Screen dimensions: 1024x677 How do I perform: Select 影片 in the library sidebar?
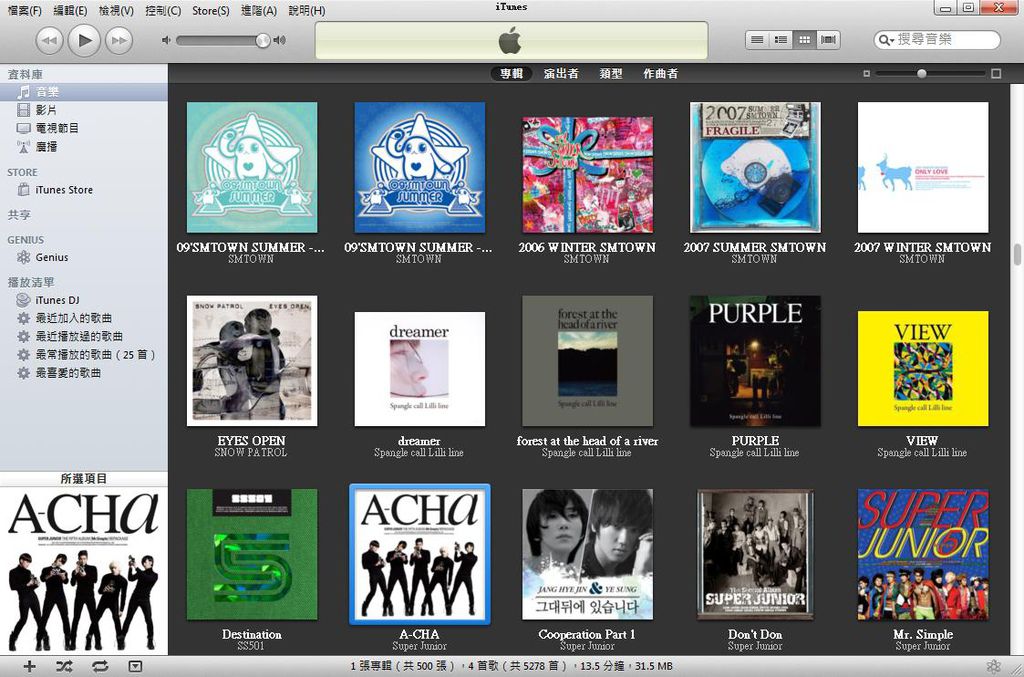84,110
